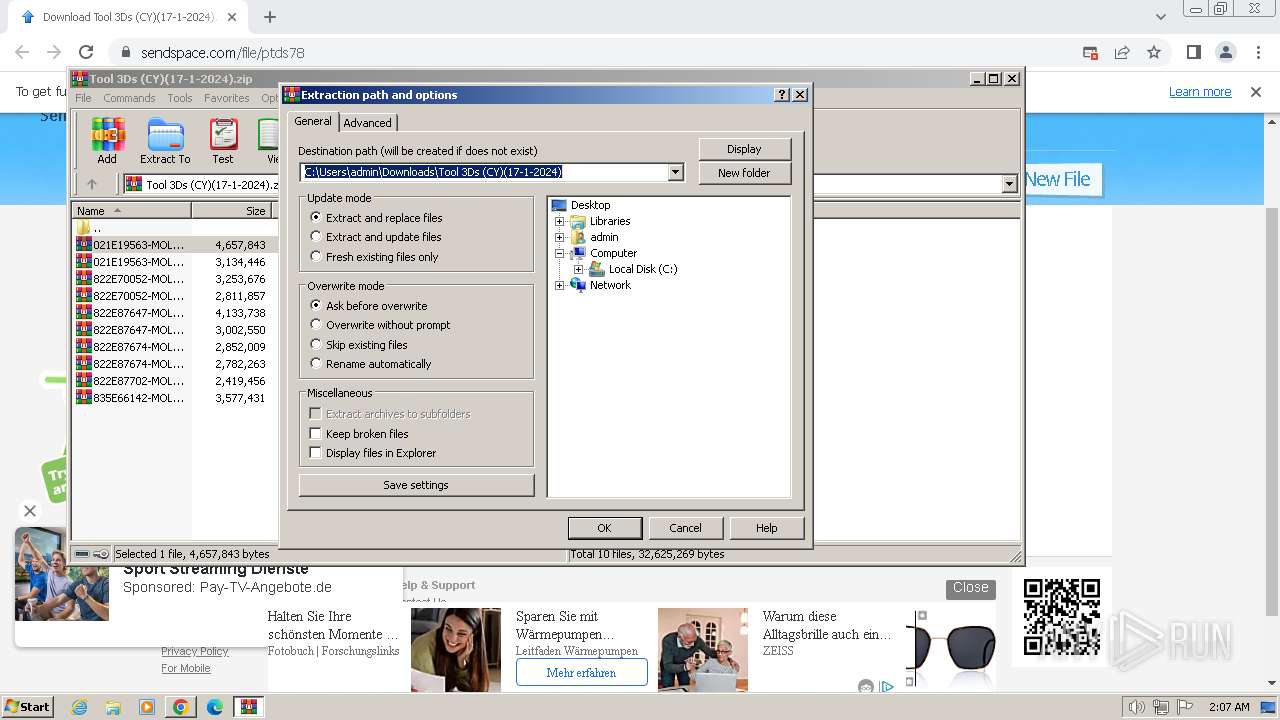The width and height of the screenshot is (1280, 720).
Task: Click the New folder button
Action: click(744, 173)
